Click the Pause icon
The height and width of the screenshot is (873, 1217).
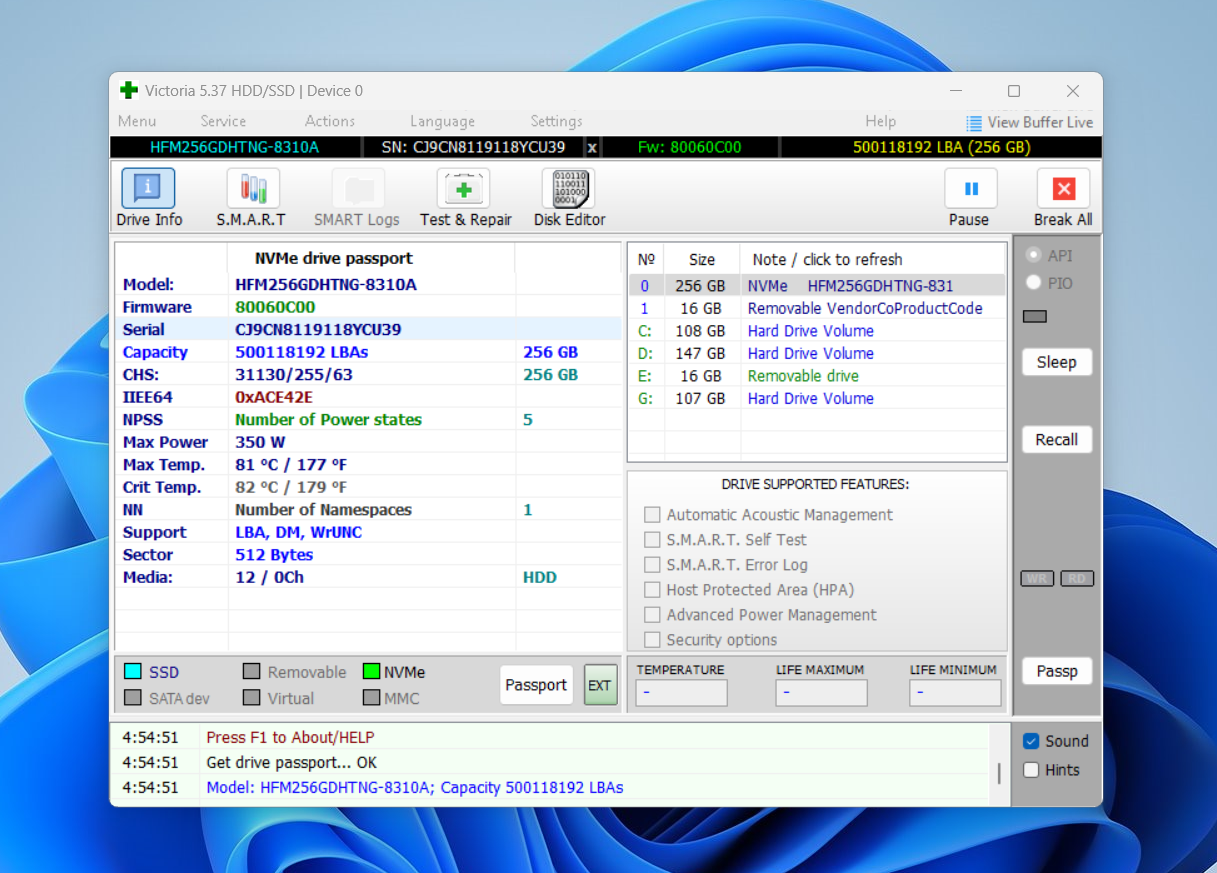[970, 188]
